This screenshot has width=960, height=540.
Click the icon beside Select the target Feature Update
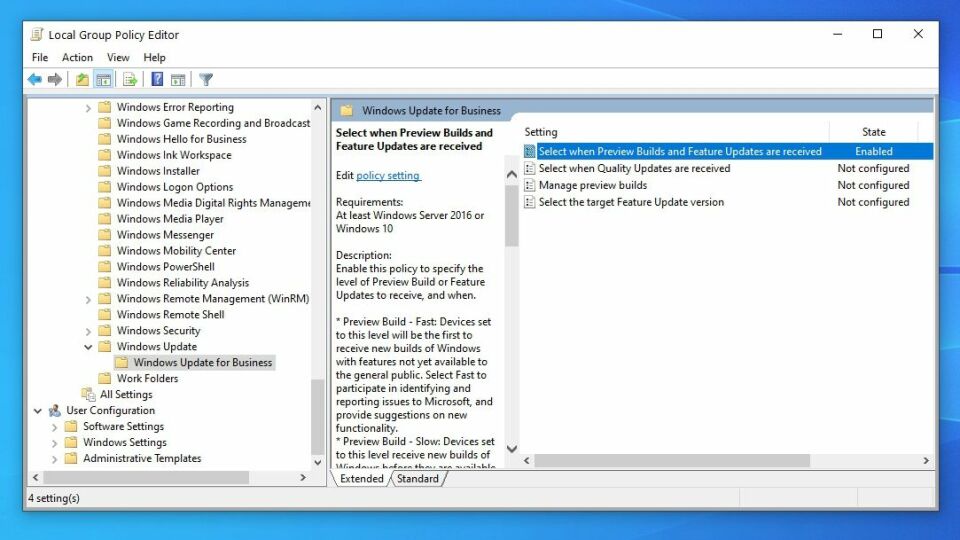(530, 202)
